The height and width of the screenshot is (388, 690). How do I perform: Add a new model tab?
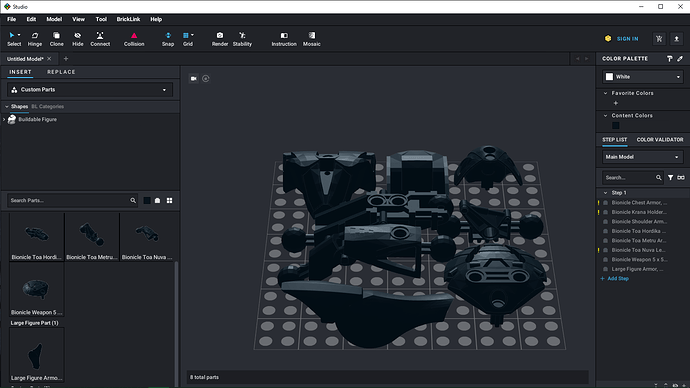[66, 59]
